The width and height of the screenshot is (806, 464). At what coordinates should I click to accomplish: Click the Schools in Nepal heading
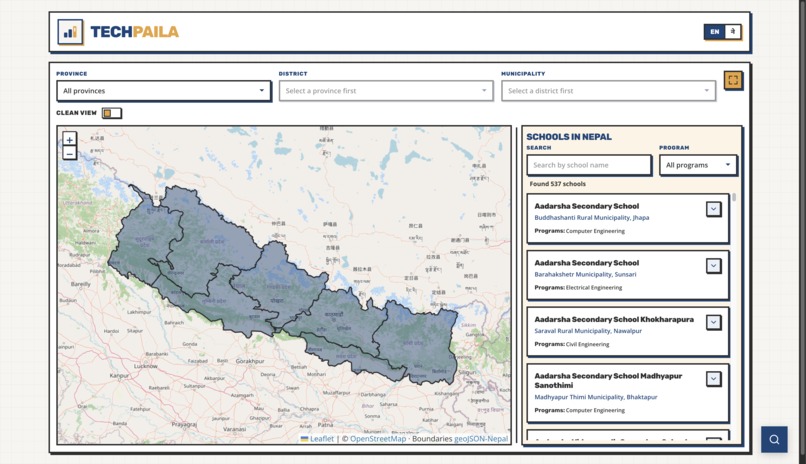tap(569, 137)
